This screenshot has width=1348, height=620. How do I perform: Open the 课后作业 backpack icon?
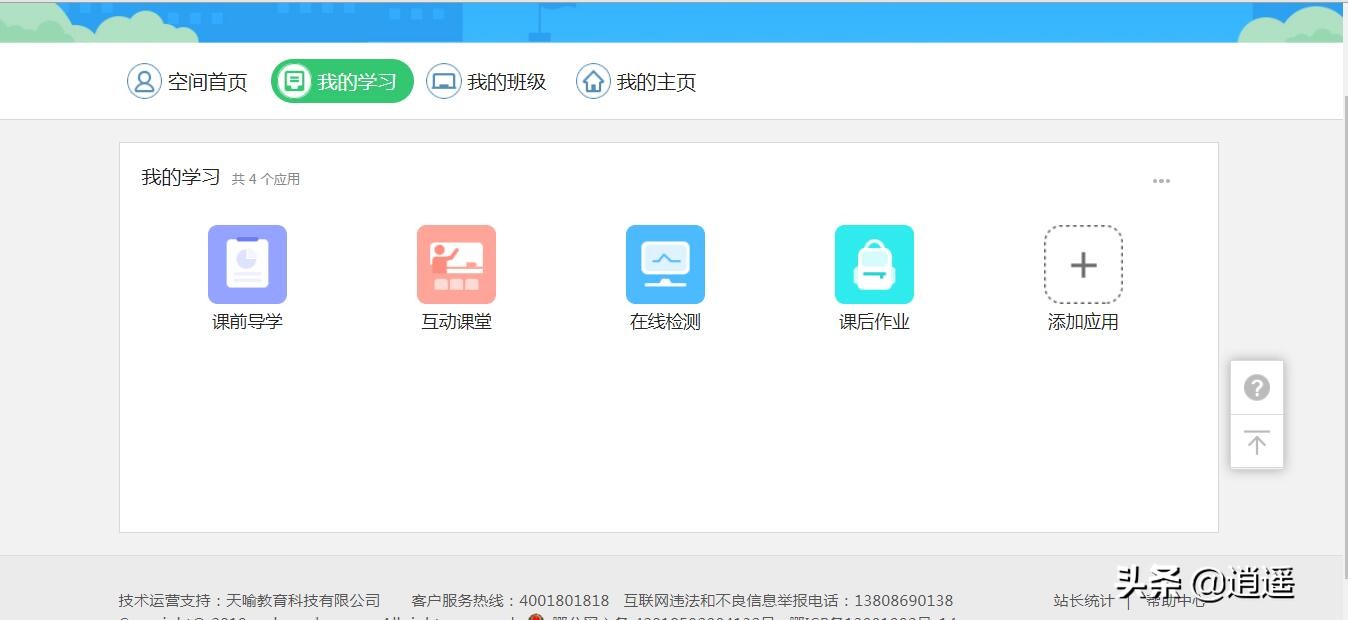coord(874,264)
